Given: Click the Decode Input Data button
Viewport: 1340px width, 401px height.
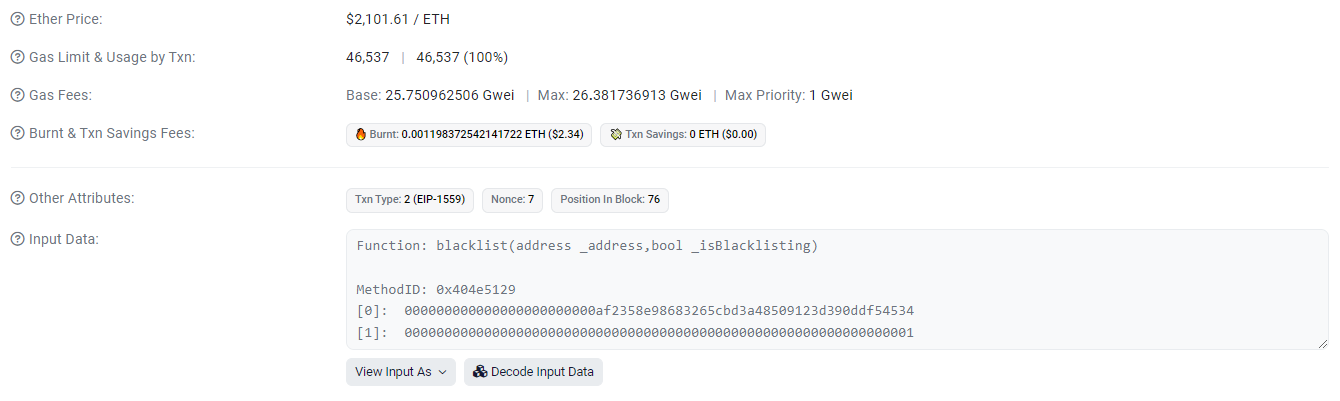Looking at the screenshot, I should [533, 372].
